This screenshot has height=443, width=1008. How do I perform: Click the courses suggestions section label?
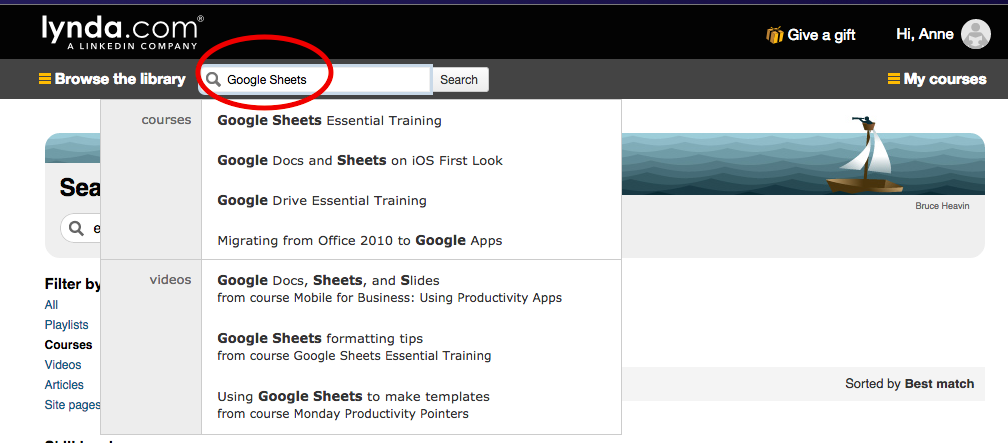click(x=166, y=120)
